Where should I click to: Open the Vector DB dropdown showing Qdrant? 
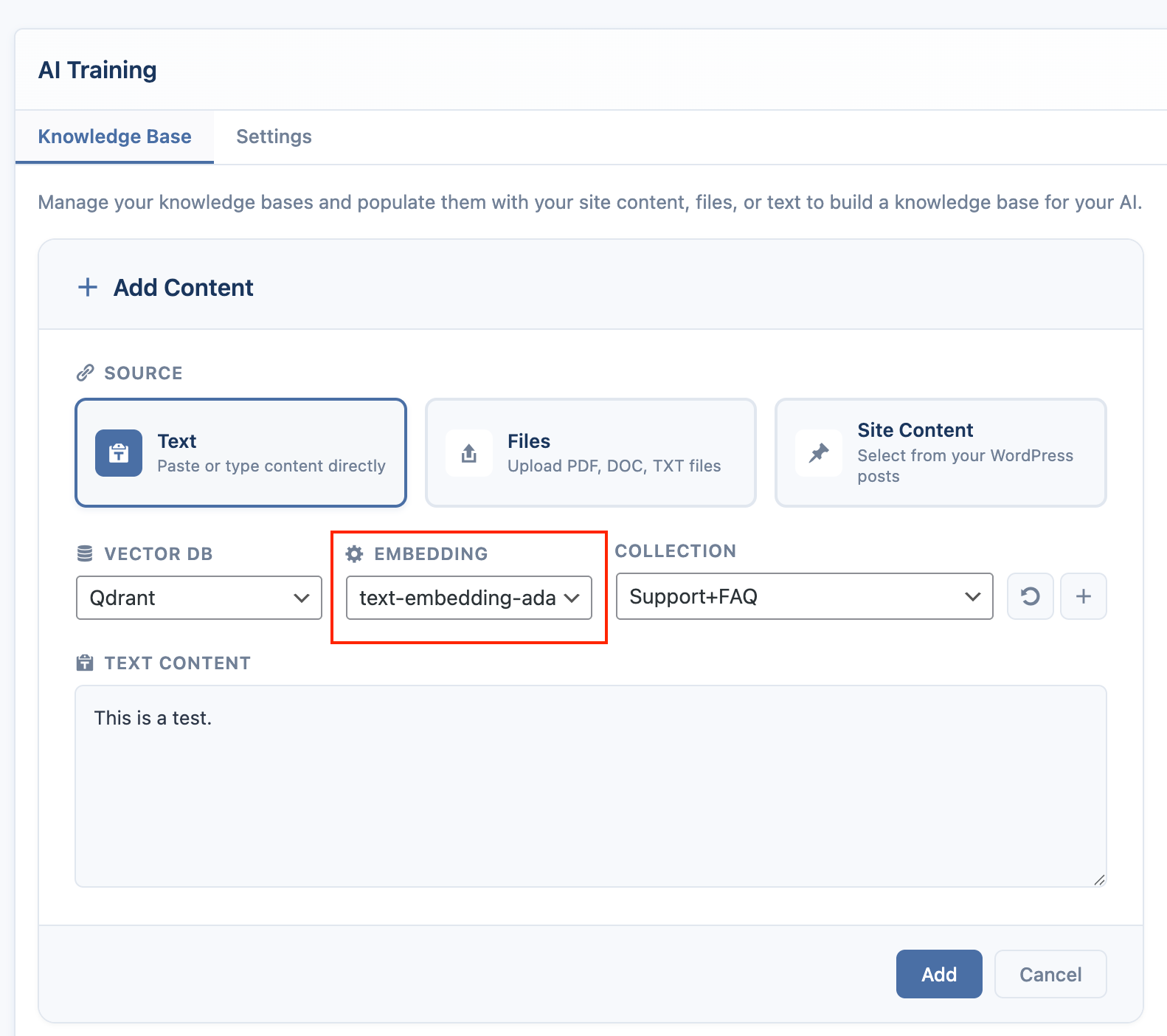199,598
